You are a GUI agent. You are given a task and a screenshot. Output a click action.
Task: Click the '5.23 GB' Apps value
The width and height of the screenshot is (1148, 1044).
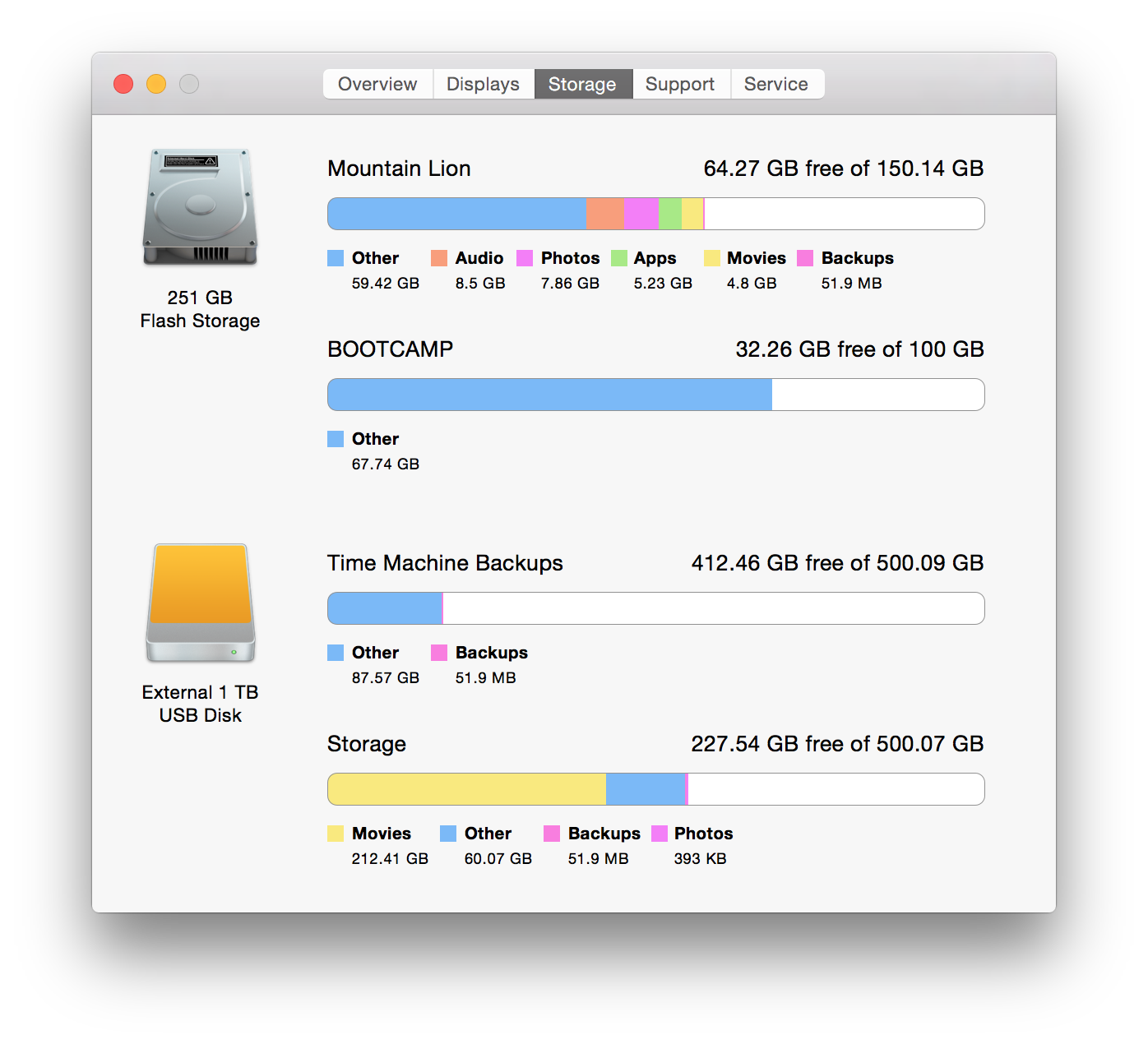pos(663,284)
